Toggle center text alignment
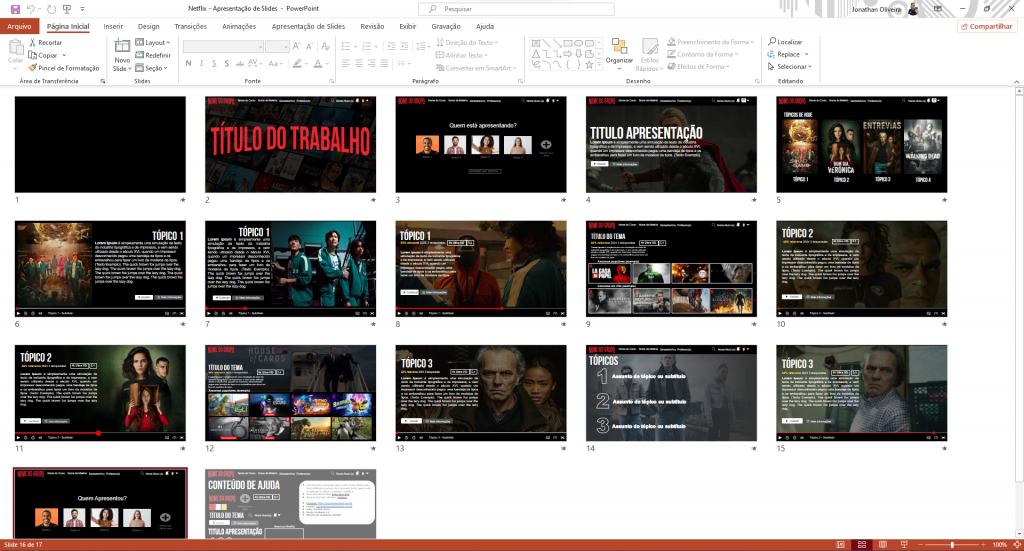The width and height of the screenshot is (1024, 551). [x=359, y=63]
